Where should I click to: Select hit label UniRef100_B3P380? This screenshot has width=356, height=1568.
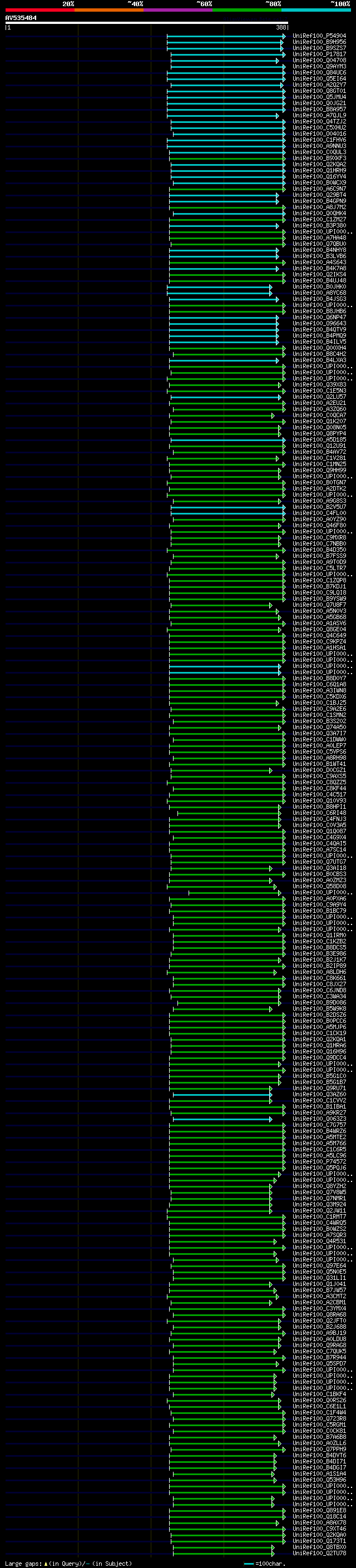click(x=319, y=226)
